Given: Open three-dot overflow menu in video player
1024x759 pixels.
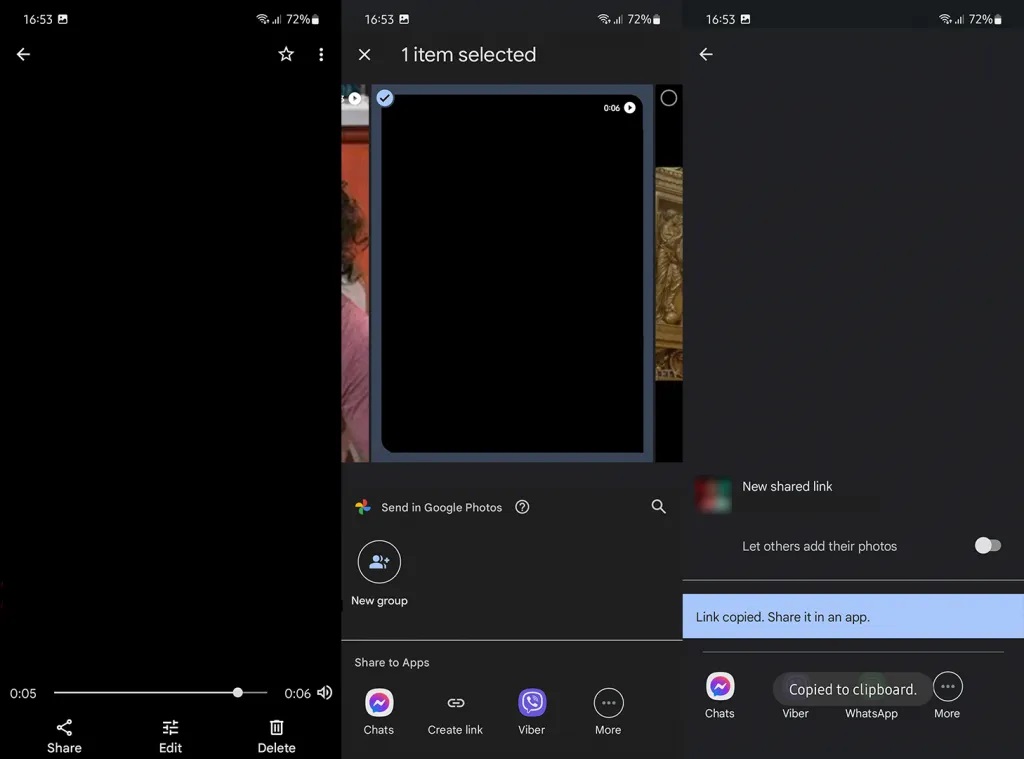Looking at the screenshot, I should click(321, 54).
